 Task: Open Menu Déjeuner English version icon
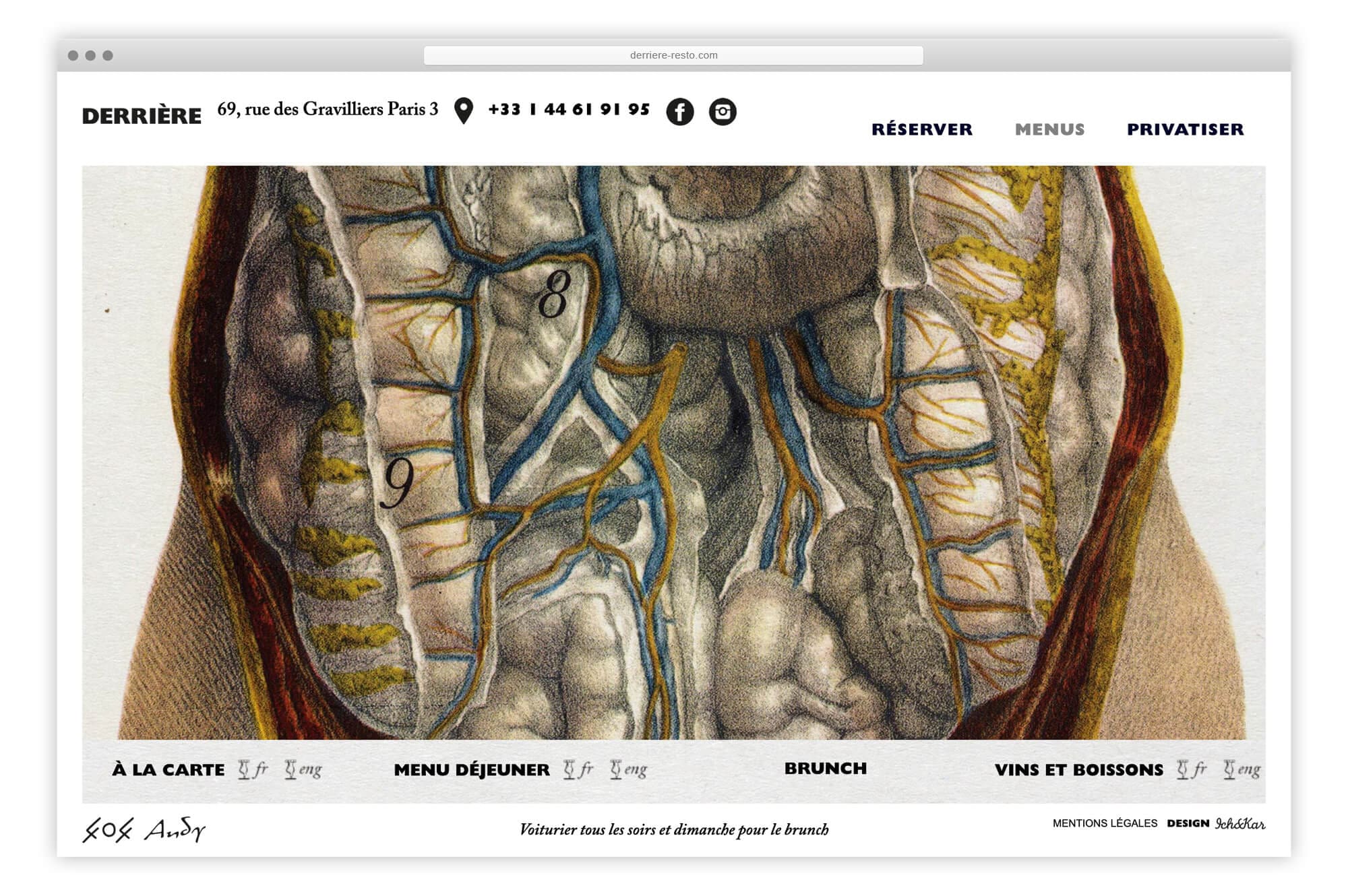point(629,769)
